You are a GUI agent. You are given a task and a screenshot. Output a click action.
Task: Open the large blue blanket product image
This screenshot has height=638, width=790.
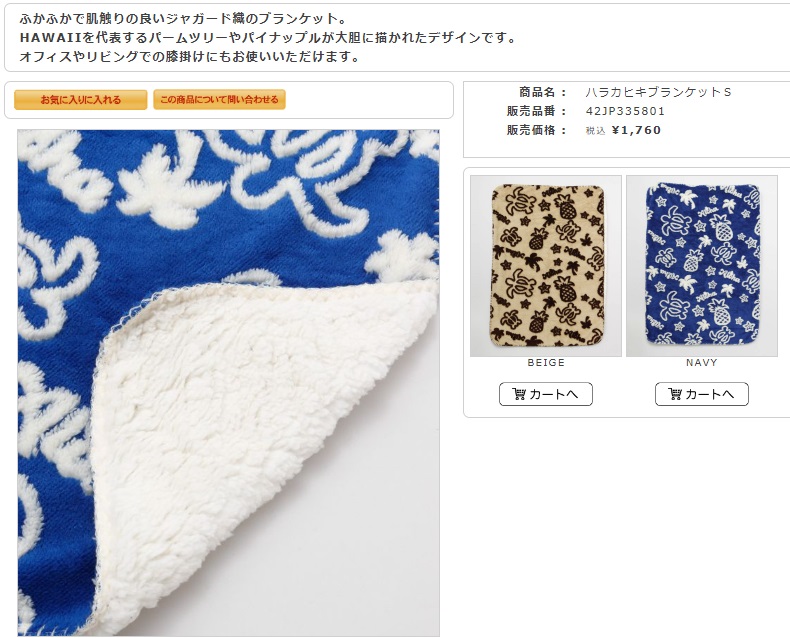coord(228,383)
